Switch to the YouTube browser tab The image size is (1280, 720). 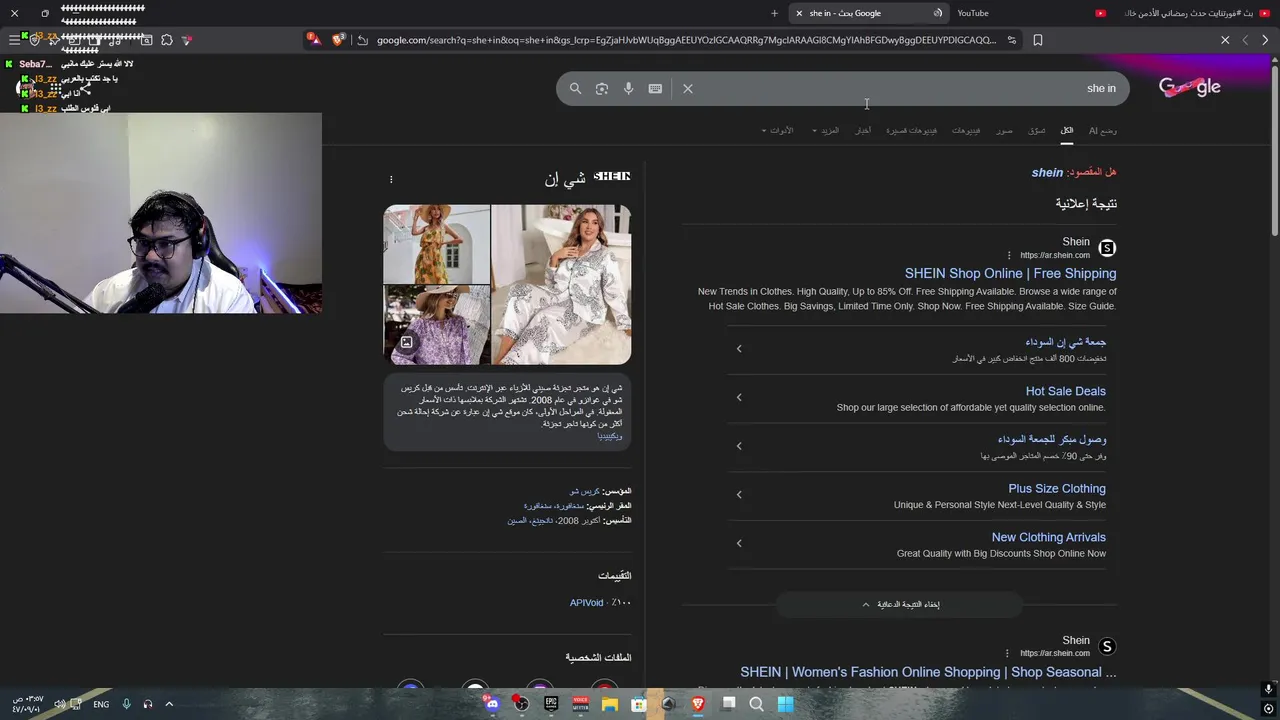[1030, 13]
